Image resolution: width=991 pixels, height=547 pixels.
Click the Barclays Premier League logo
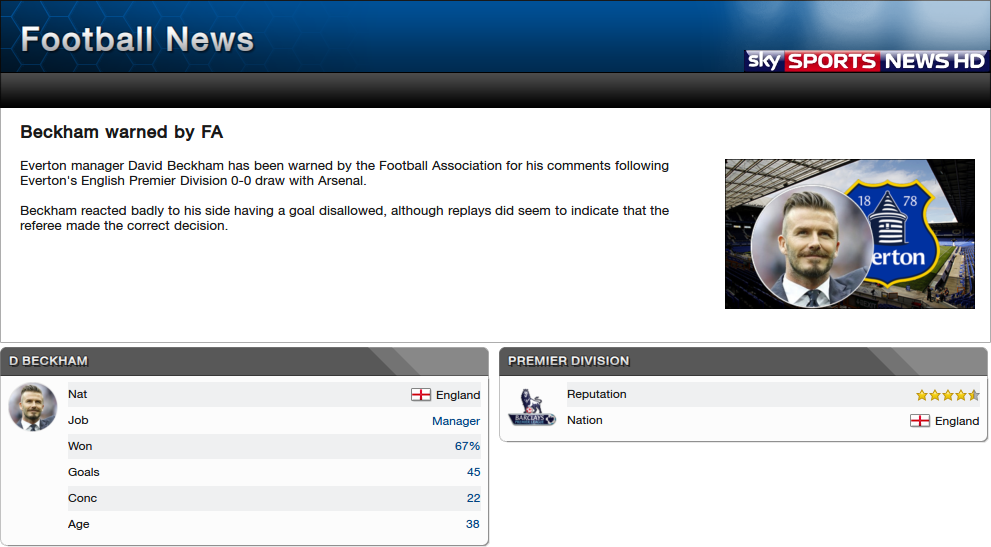532,407
